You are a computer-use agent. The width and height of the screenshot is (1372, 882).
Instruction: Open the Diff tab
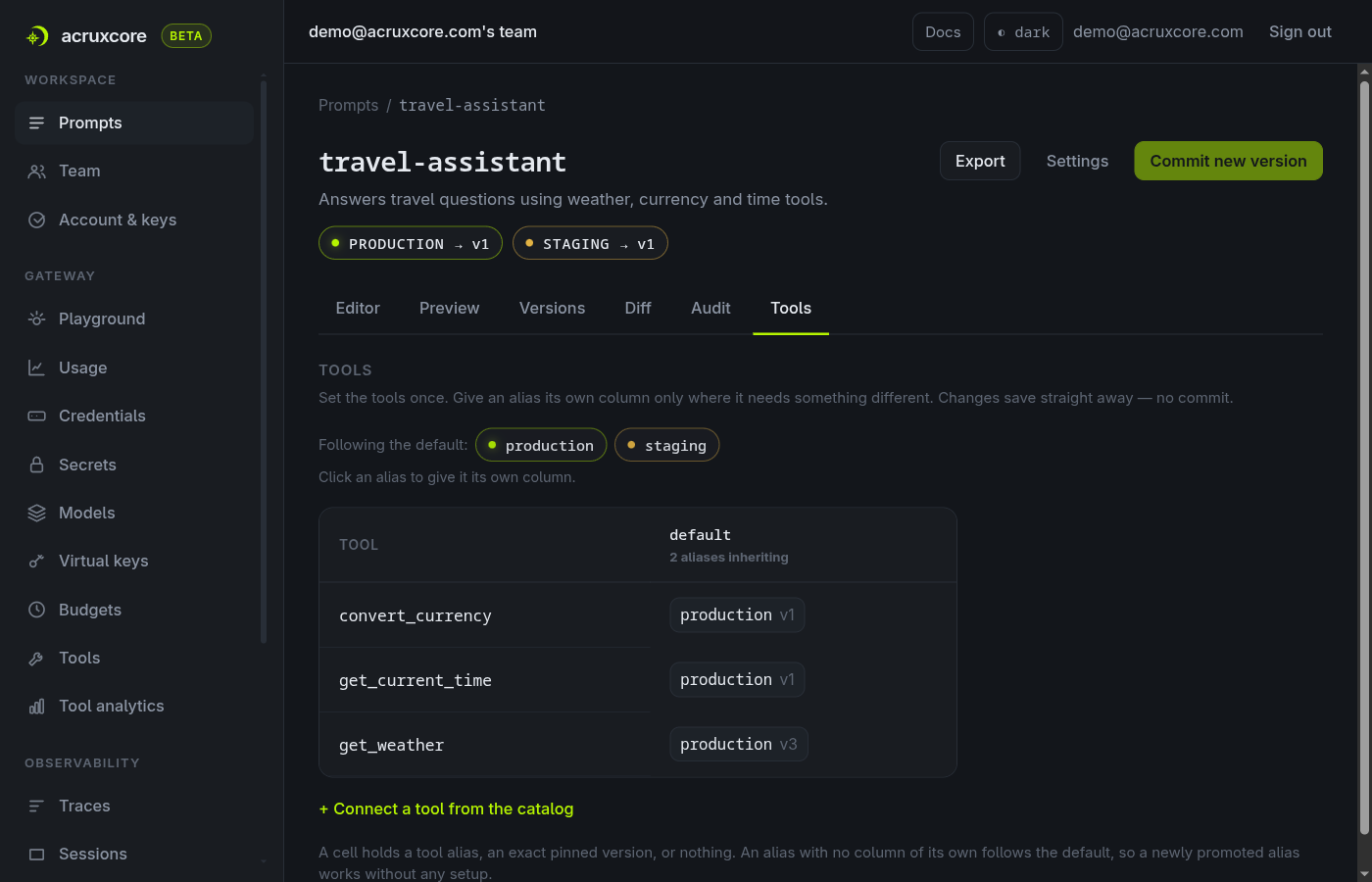pyautogui.click(x=638, y=308)
